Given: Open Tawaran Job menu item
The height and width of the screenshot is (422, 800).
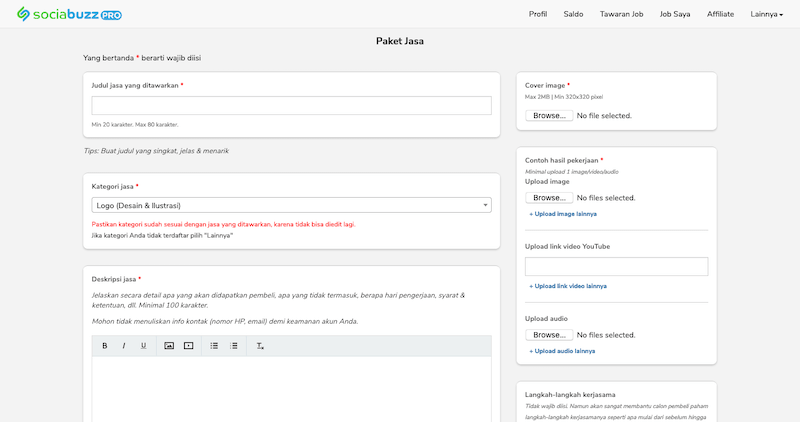Looking at the screenshot, I should click(x=621, y=14).
